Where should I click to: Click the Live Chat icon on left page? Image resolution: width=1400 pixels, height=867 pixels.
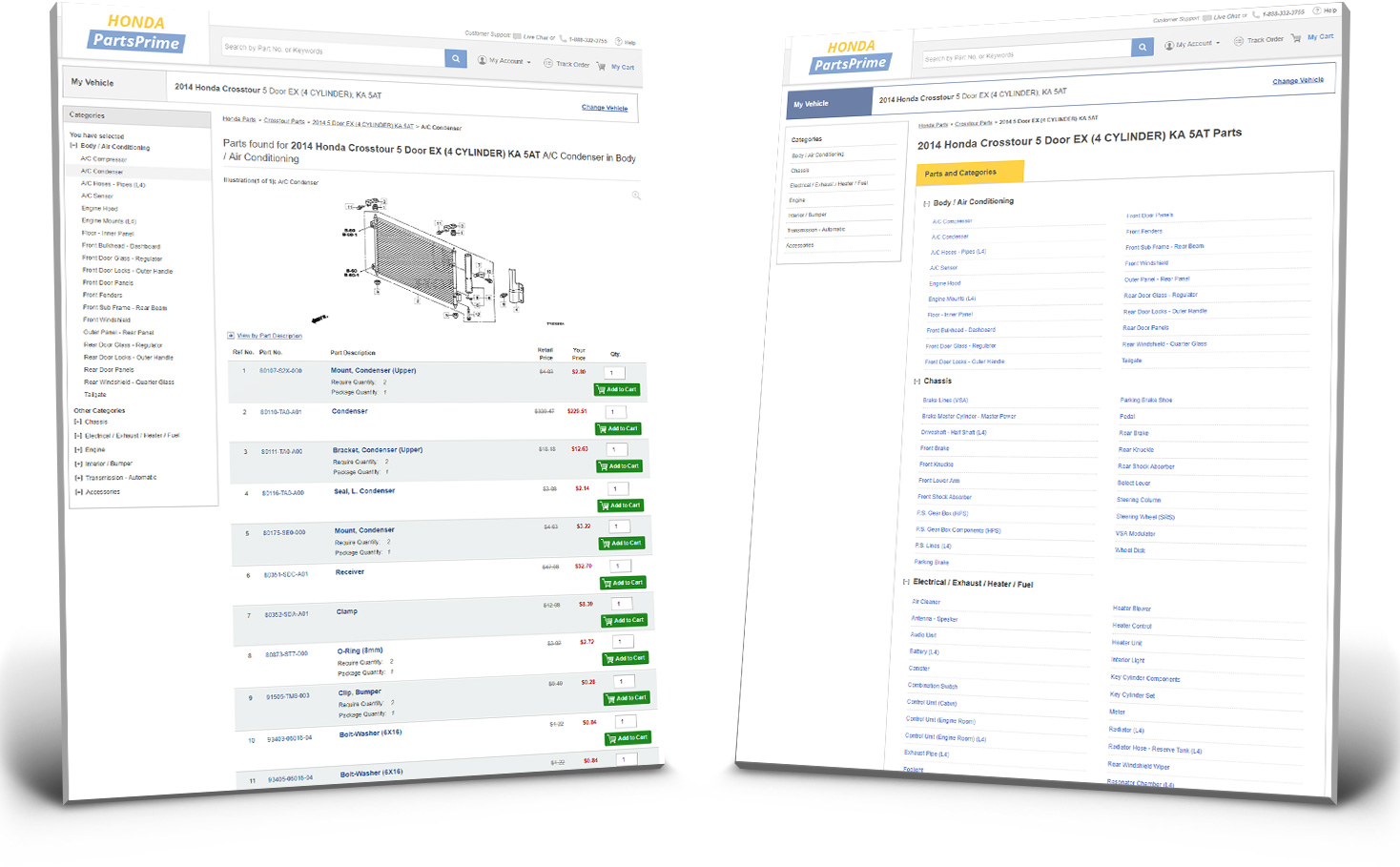pos(518,36)
